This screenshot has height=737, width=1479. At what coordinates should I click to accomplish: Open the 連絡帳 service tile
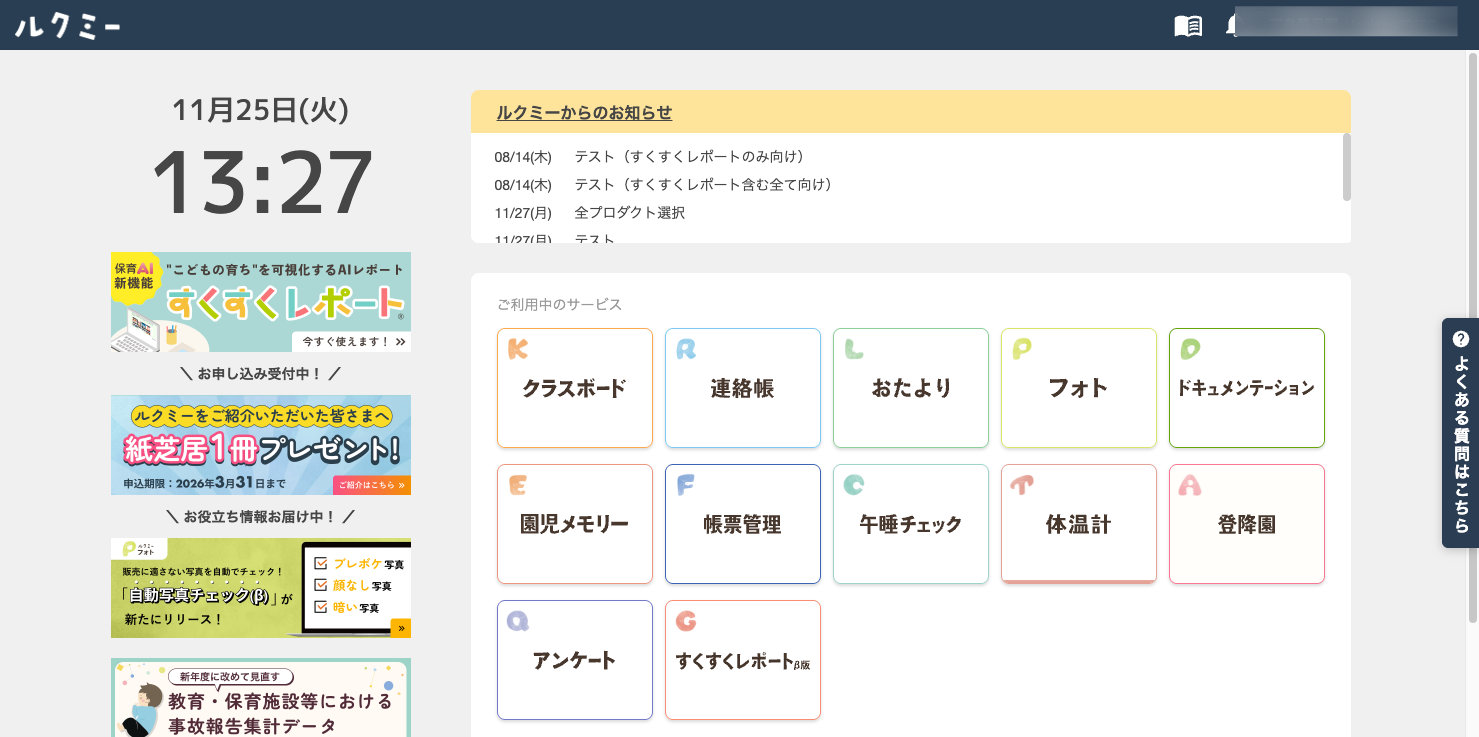pyautogui.click(x=743, y=388)
